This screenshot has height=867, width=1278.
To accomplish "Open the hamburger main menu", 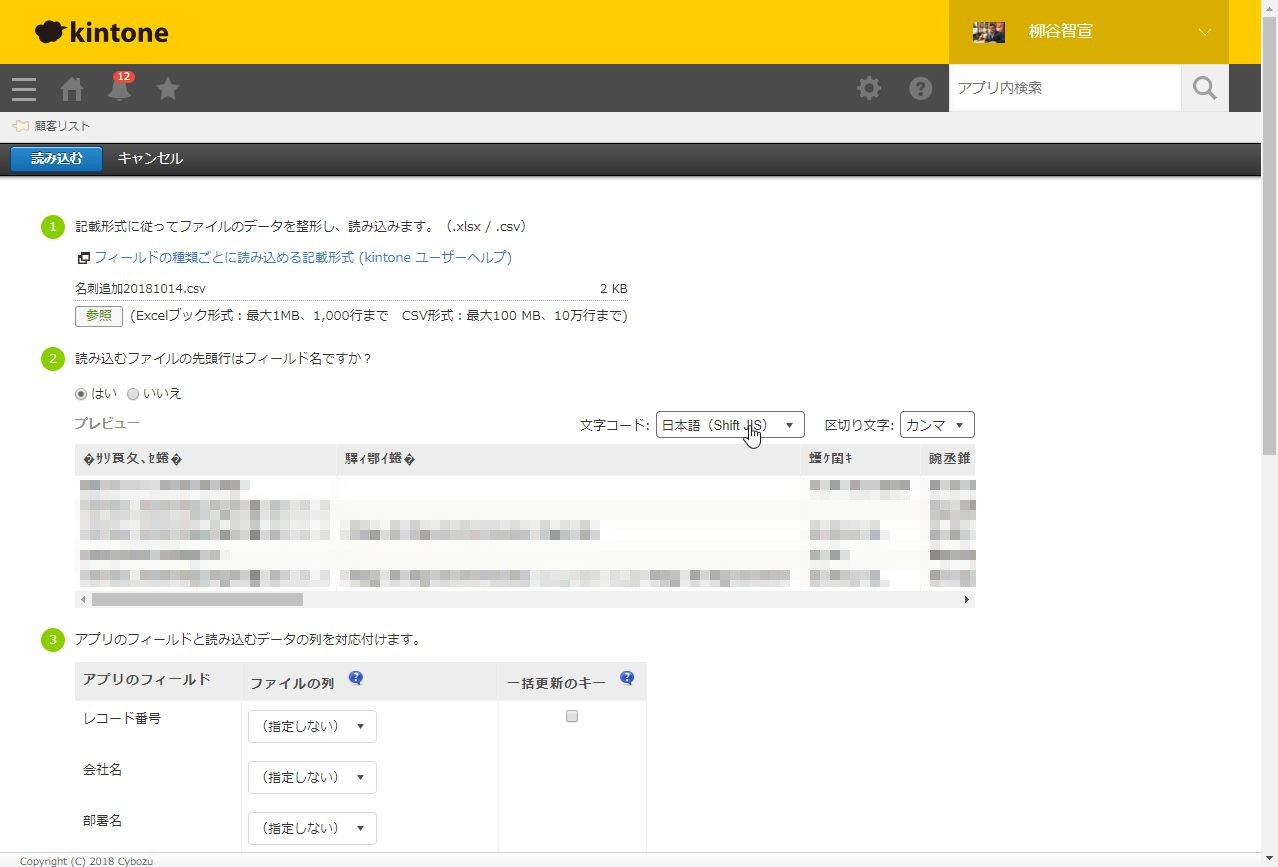I will pos(24,89).
